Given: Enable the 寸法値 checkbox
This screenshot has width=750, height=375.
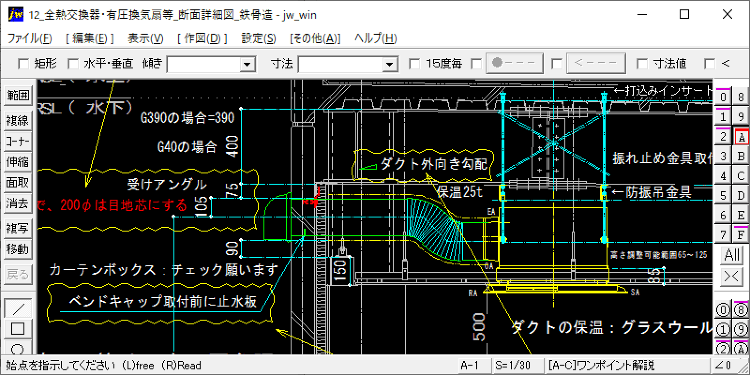Looking at the screenshot, I should click(x=642, y=64).
